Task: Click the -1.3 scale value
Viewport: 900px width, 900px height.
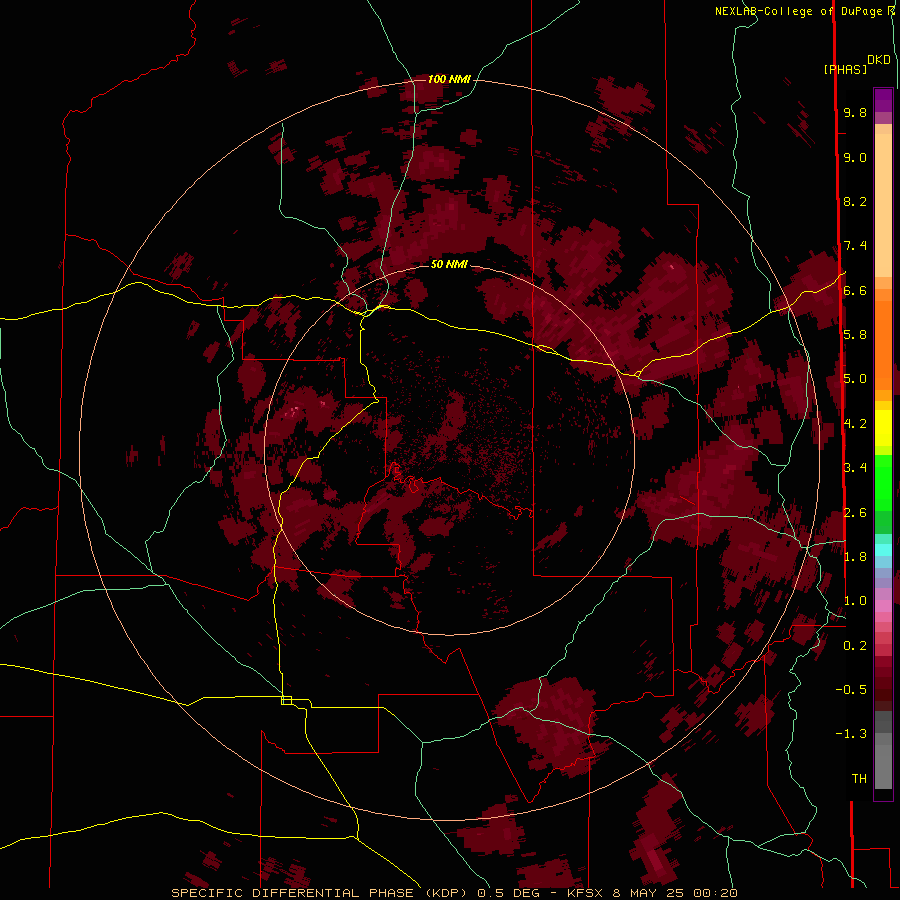Action: tap(851, 734)
